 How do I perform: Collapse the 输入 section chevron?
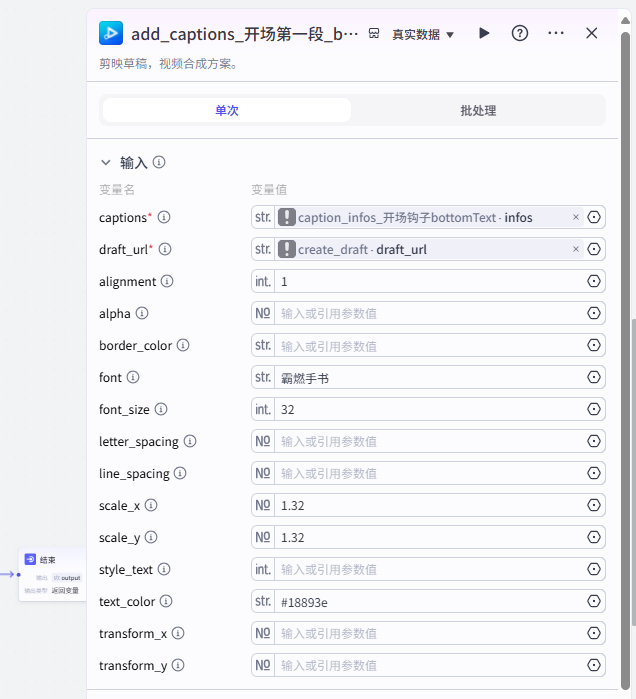coord(106,162)
